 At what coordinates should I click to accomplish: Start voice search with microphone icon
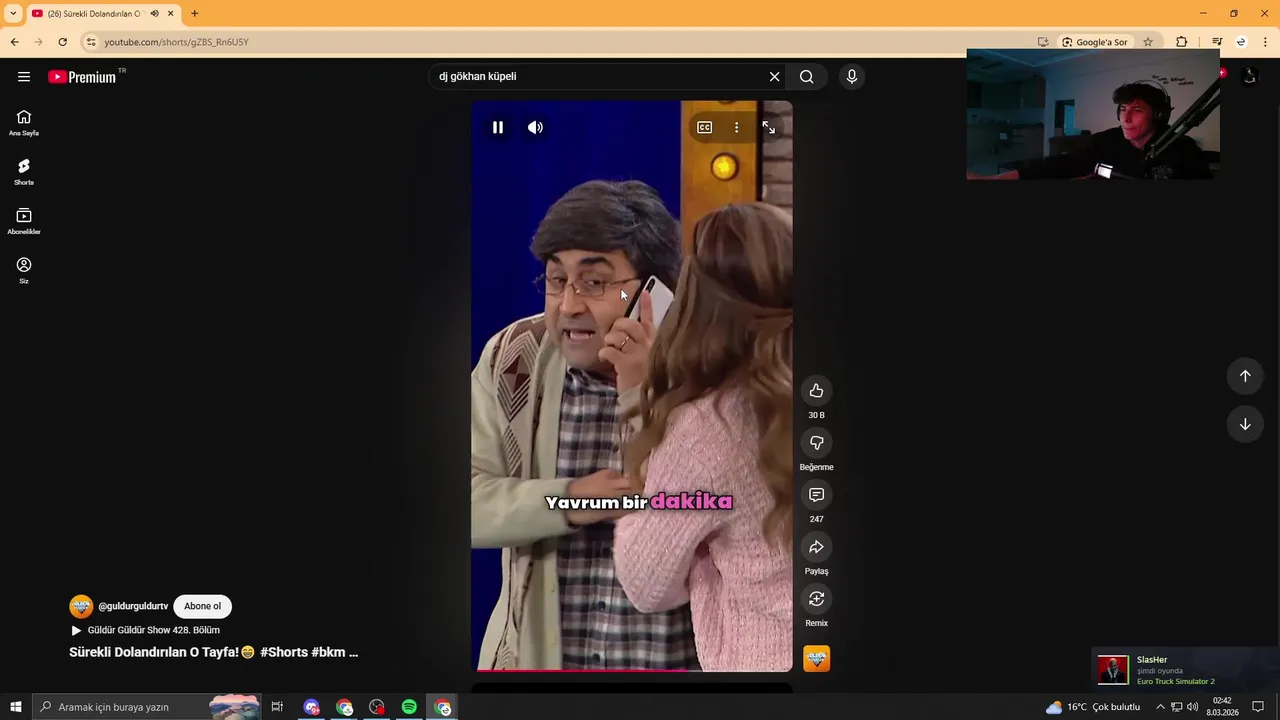[852, 77]
